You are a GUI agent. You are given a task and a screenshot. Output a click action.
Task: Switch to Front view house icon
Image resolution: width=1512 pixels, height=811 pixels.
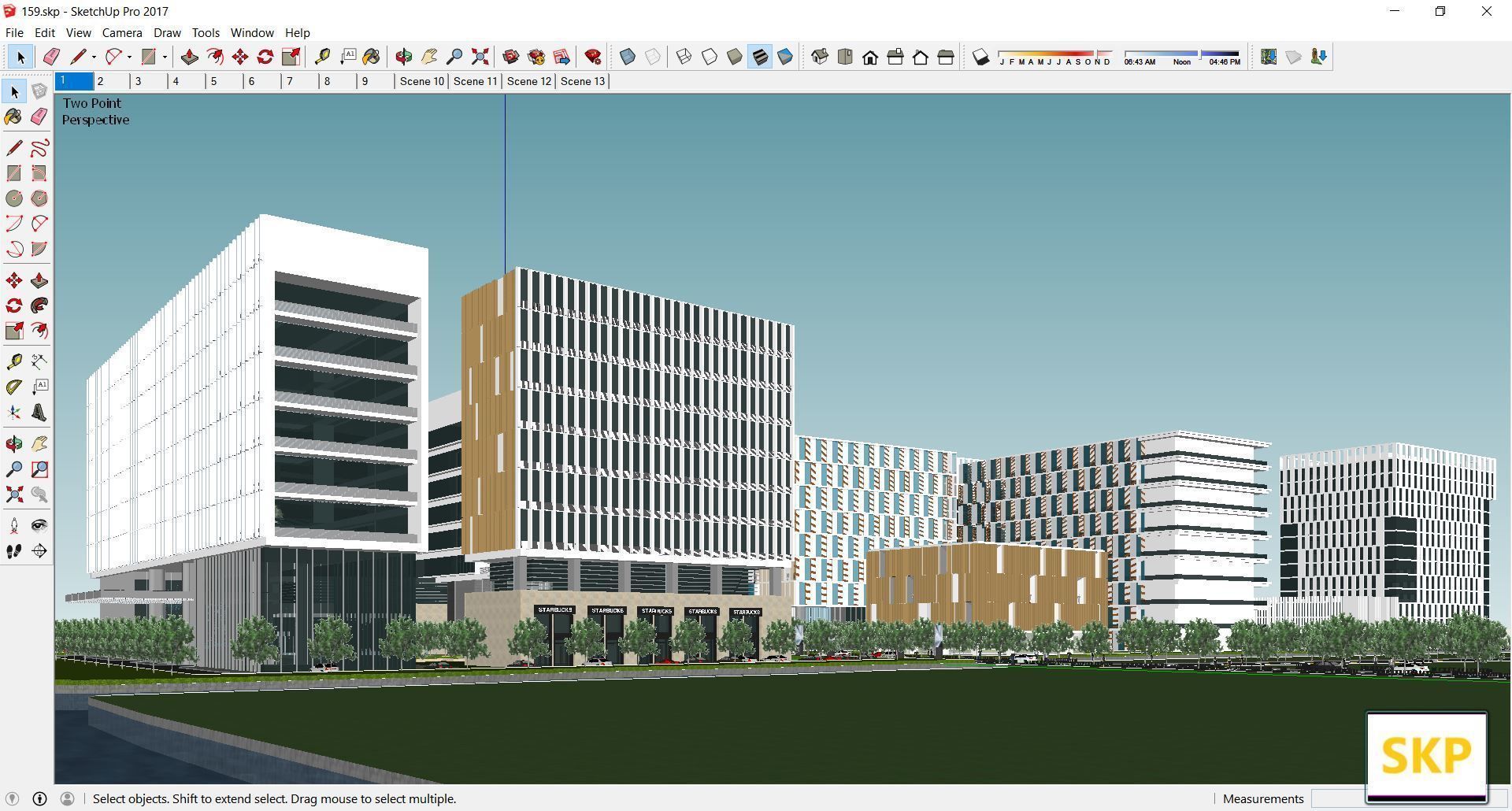[870, 57]
